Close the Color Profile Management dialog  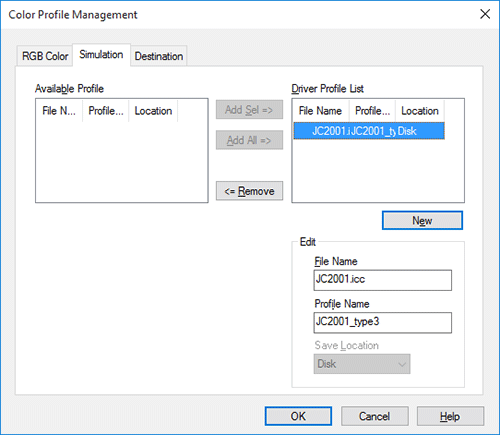(485, 14)
